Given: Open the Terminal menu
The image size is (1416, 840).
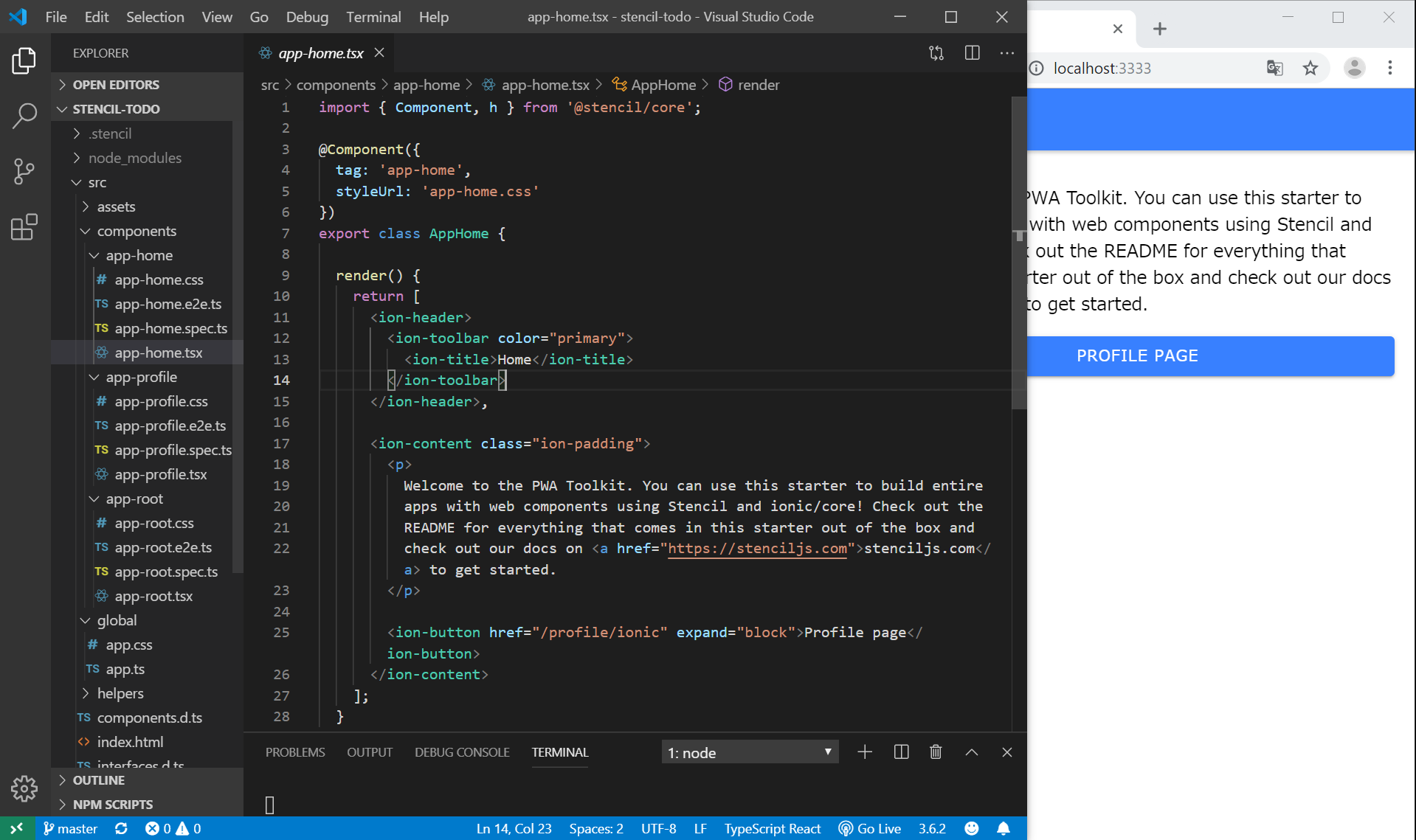Looking at the screenshot, I should point(373,17).
